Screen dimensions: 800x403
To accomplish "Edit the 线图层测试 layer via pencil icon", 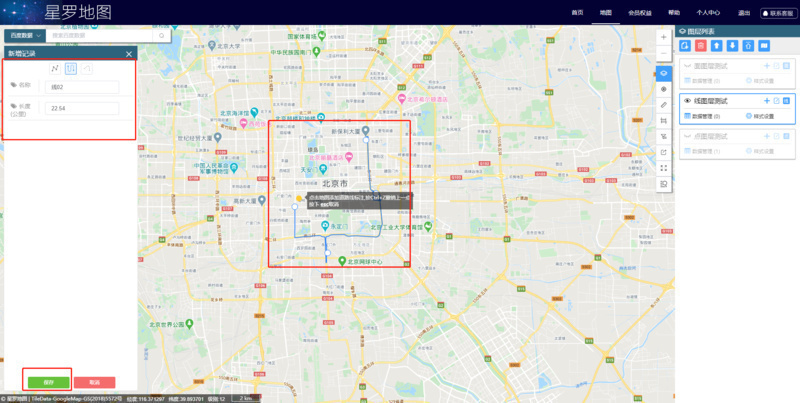I will coord(777,101).
